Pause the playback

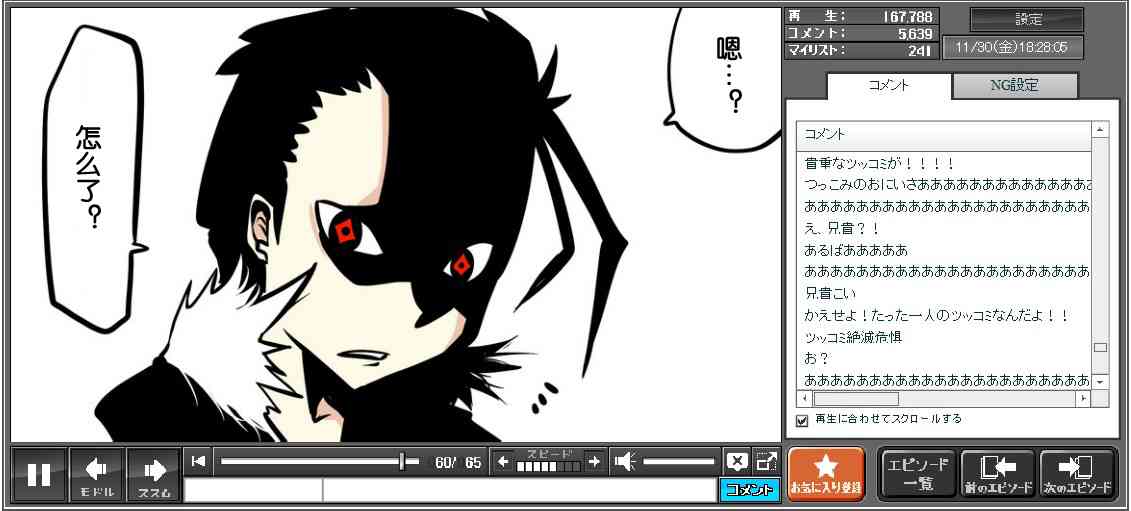39,474
